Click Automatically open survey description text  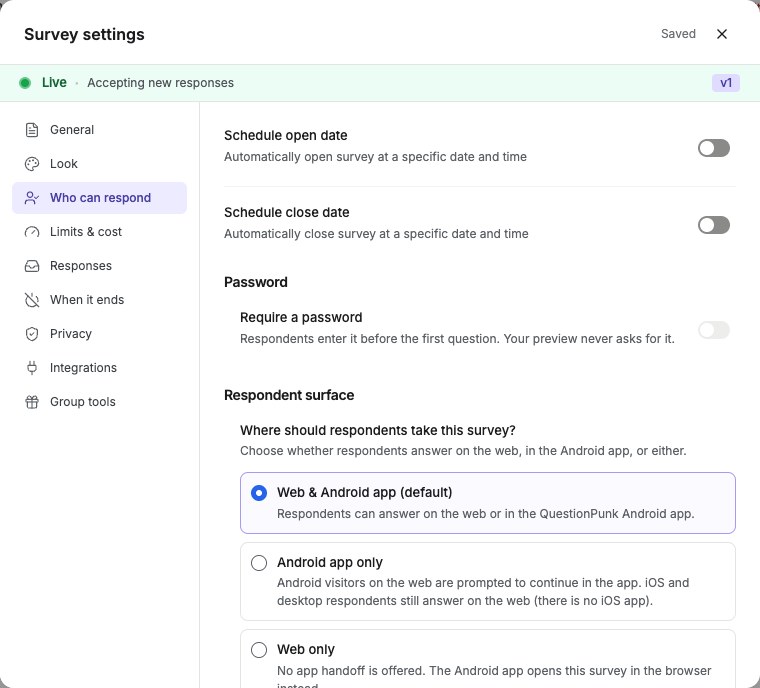375,157
